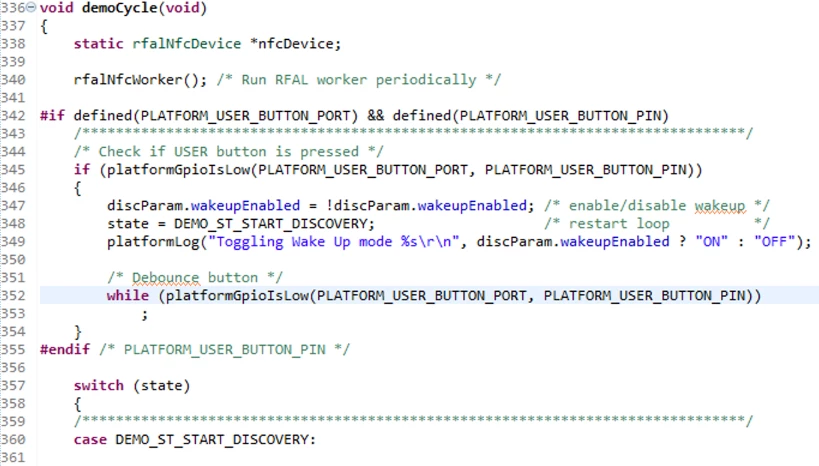
Task: Click the "Check if USER button" comment
Action: coord(228,152)
